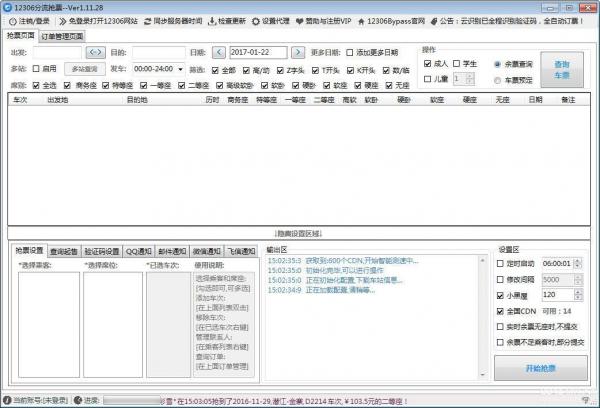Click heart icon for VIP sponsorship
600x408 pixels.
coord(300,21)
